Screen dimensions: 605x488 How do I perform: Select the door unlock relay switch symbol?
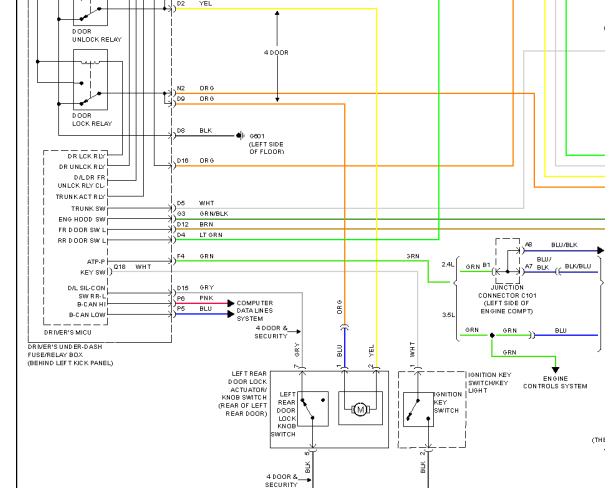[82, 12]
